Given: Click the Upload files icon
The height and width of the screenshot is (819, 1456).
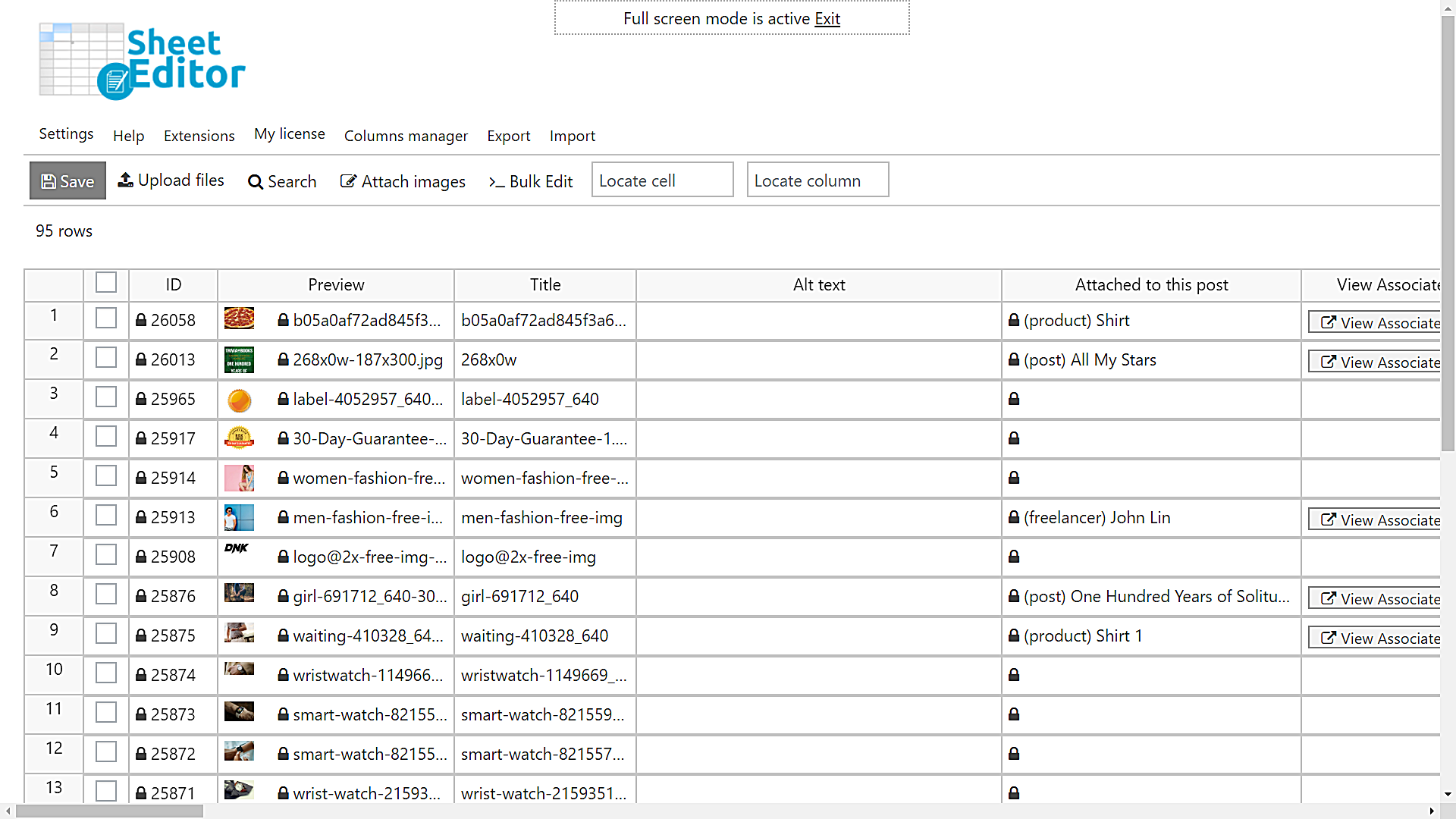Looking at the screenshot, I should coord(126,180).
